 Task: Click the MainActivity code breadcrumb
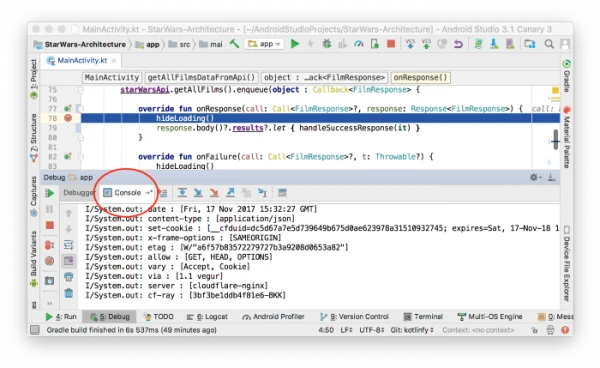[x=112, y=77]
